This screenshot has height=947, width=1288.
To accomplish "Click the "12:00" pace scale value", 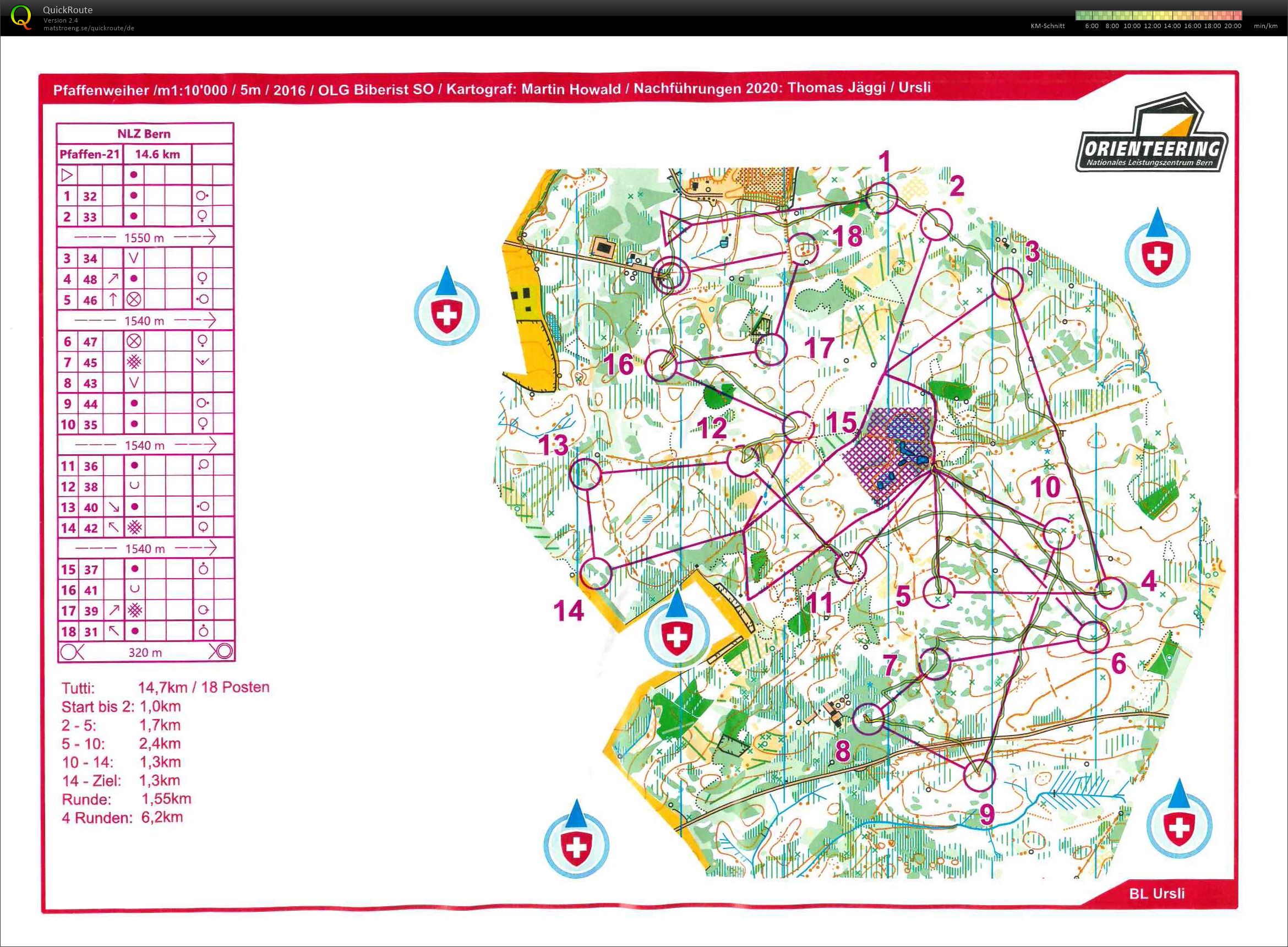I will coord(1152,26).
